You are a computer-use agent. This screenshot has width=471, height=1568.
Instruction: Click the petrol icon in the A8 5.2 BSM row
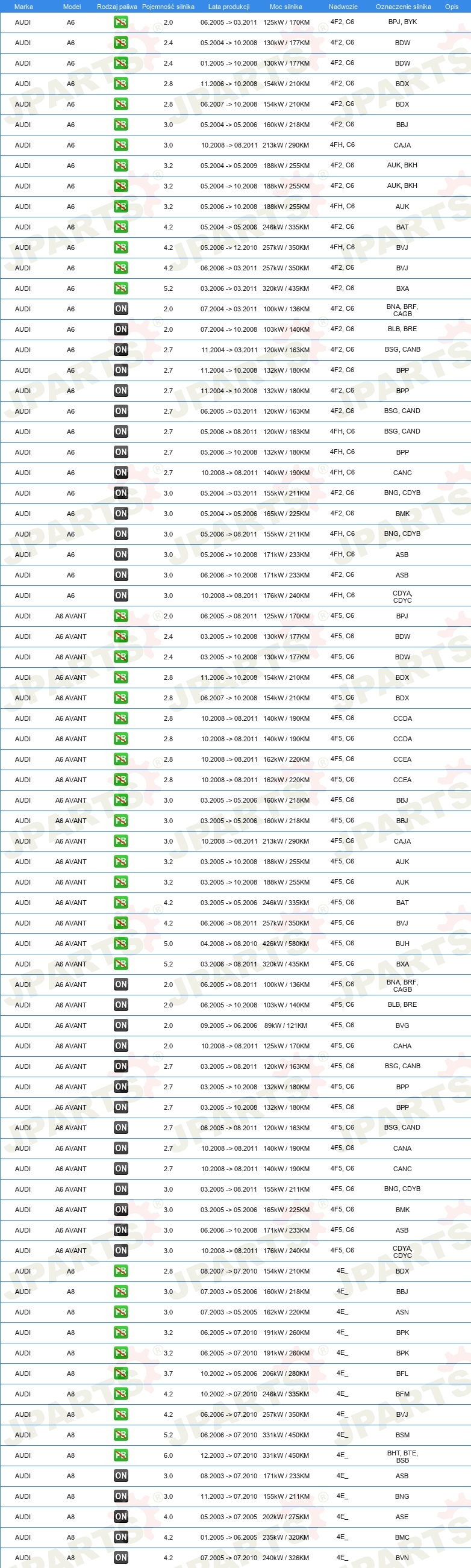click(120, 1435)
